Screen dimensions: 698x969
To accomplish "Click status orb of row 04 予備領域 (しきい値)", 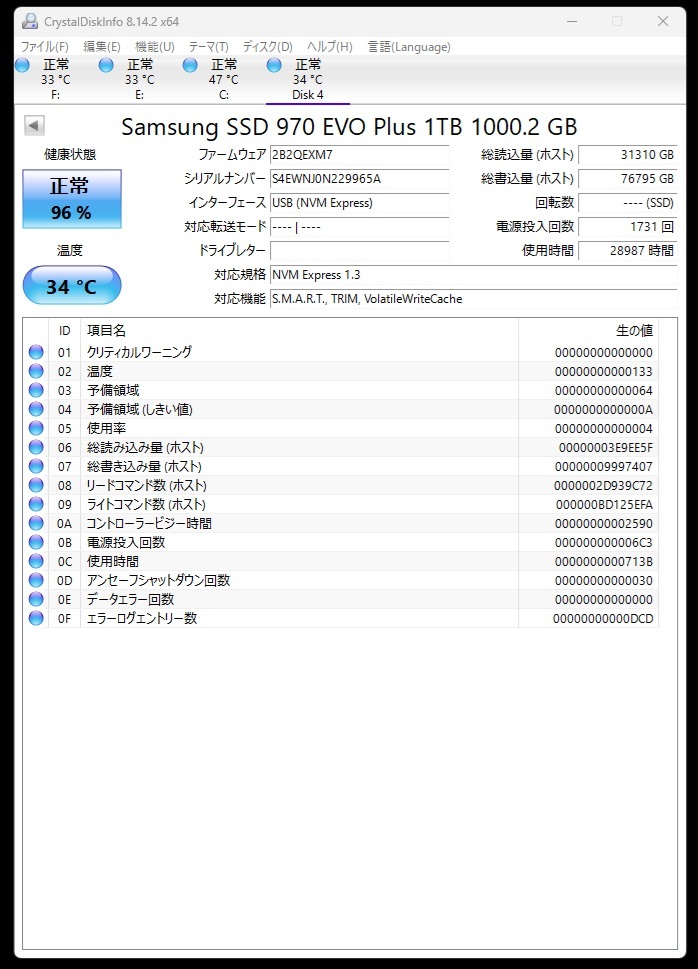I will coord(36,409).
